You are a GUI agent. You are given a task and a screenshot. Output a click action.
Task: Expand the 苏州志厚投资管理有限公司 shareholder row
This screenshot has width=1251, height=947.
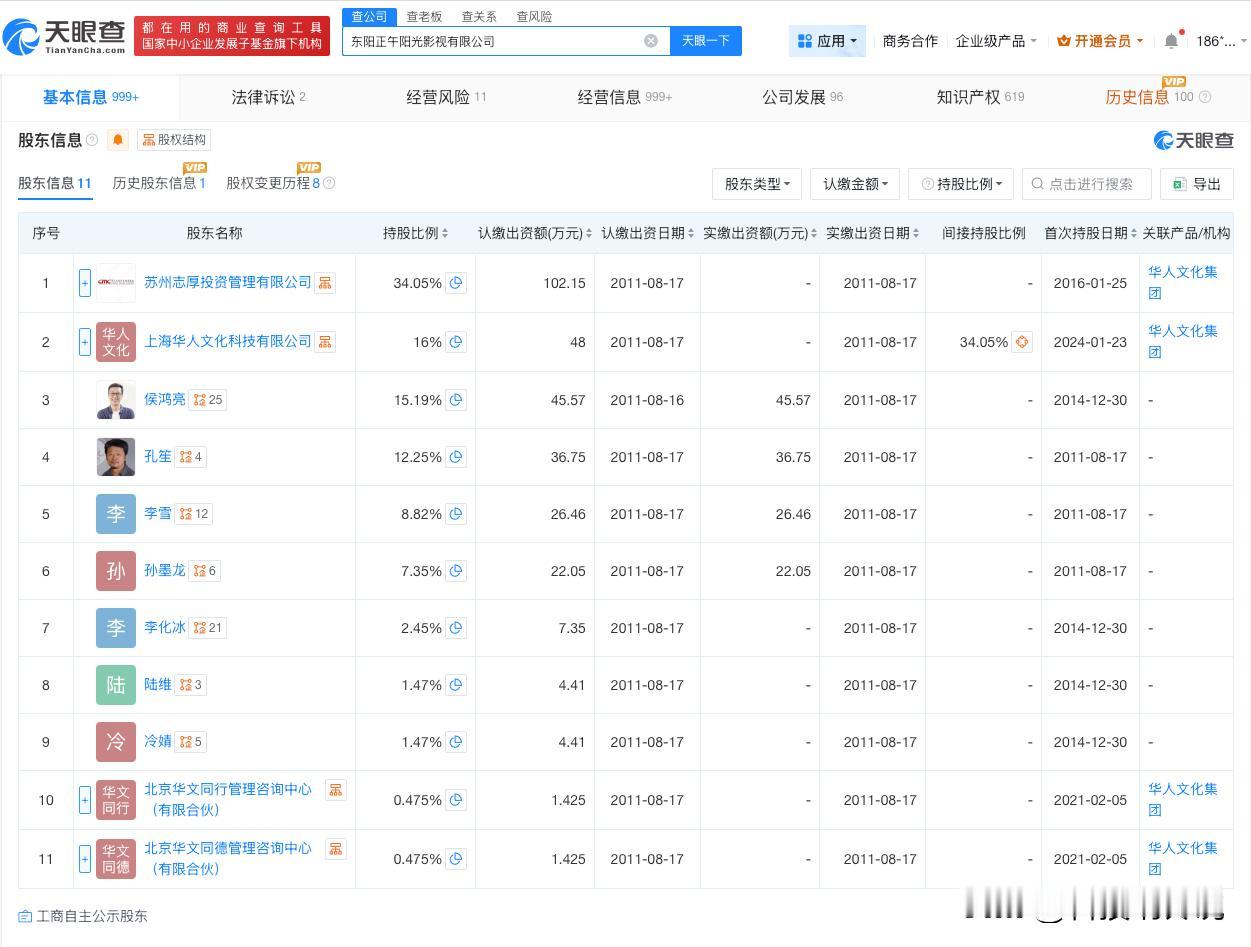click(85, 283)
